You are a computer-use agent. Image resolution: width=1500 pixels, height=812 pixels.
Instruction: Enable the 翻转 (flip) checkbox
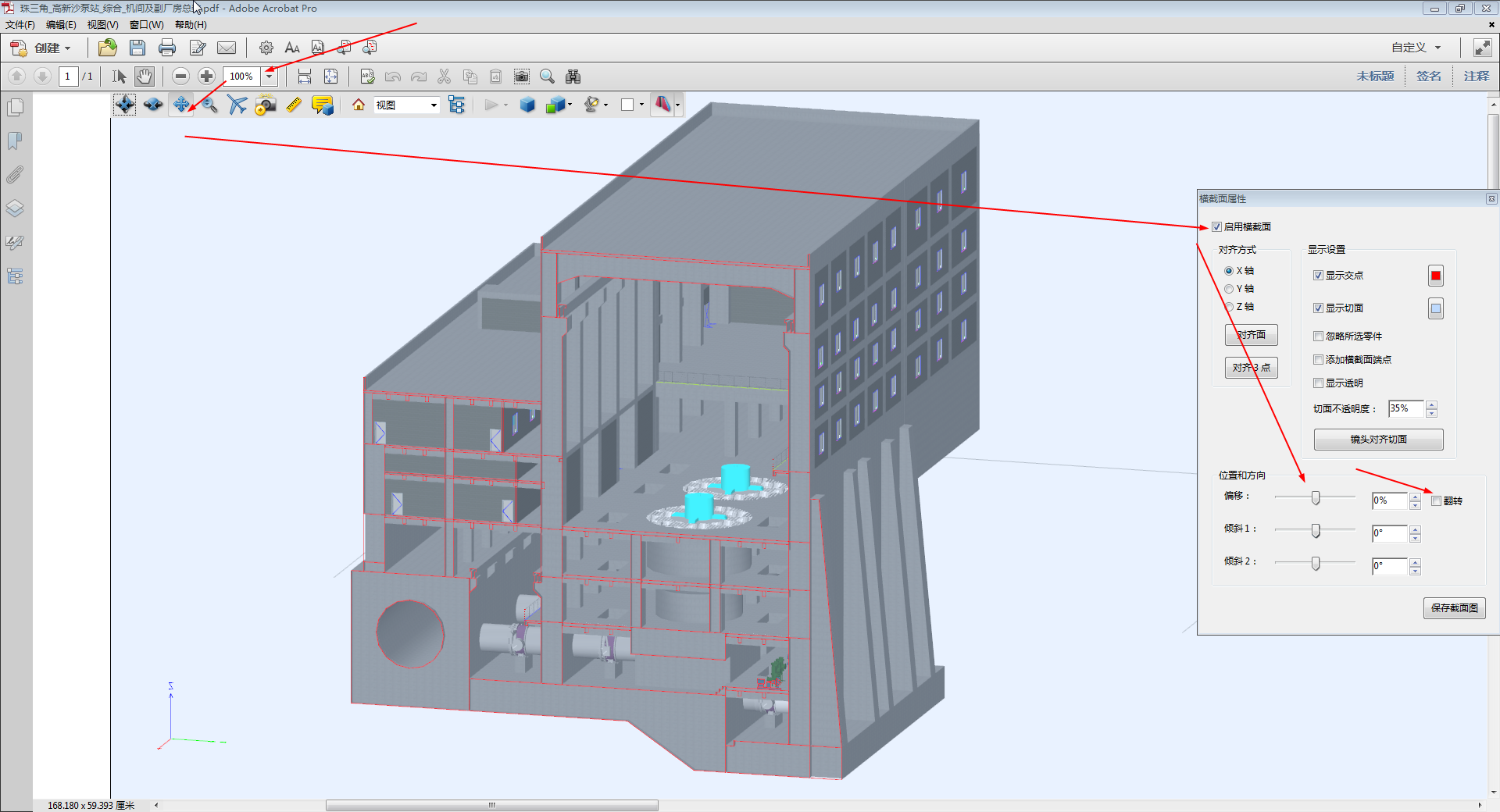[x=1436, y=501]
